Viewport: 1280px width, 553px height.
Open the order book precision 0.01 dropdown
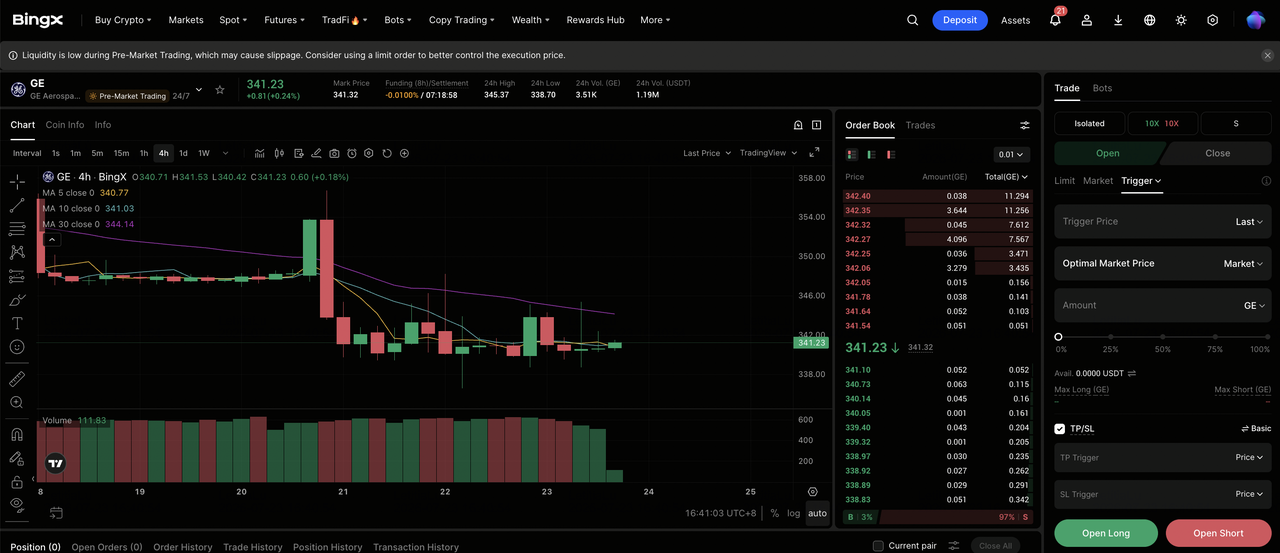(1012, 155)
